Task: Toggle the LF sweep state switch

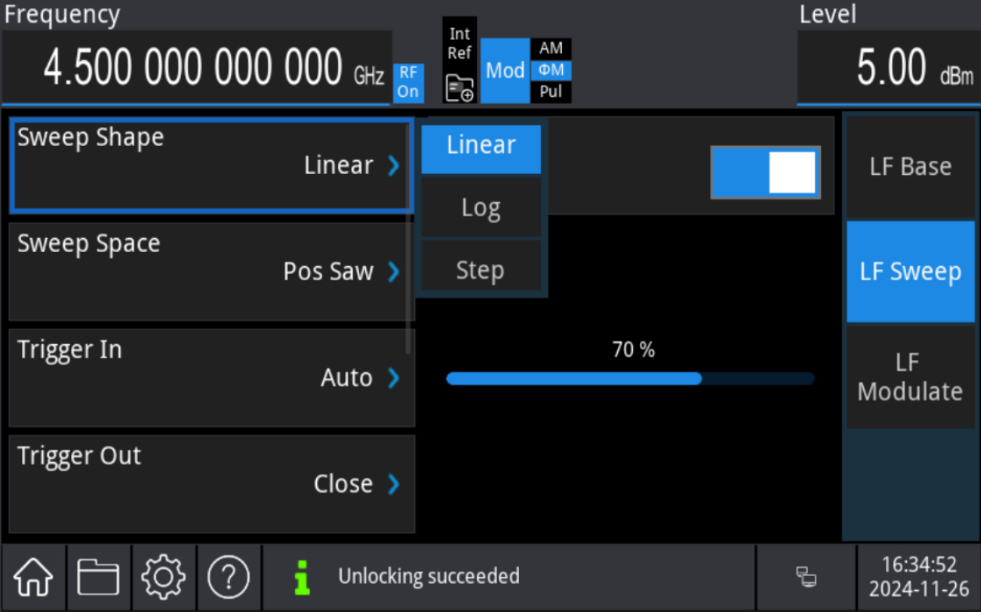Action: point(765,172)
